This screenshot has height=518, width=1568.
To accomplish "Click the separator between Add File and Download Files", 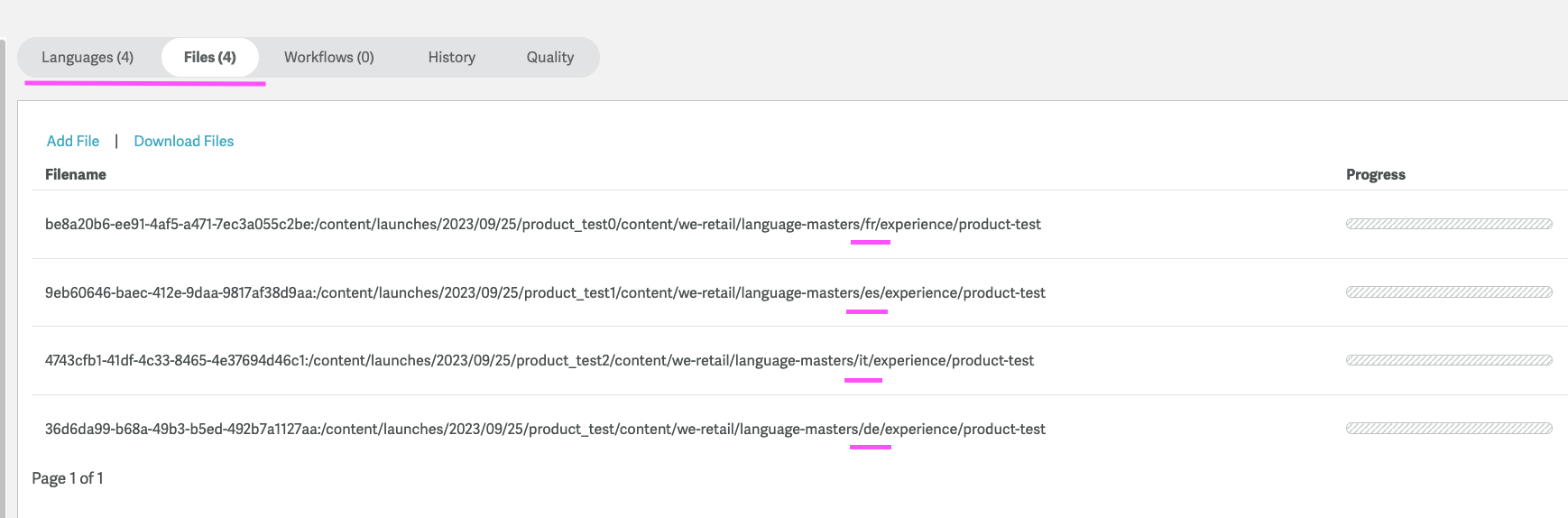I will point(116,142).
